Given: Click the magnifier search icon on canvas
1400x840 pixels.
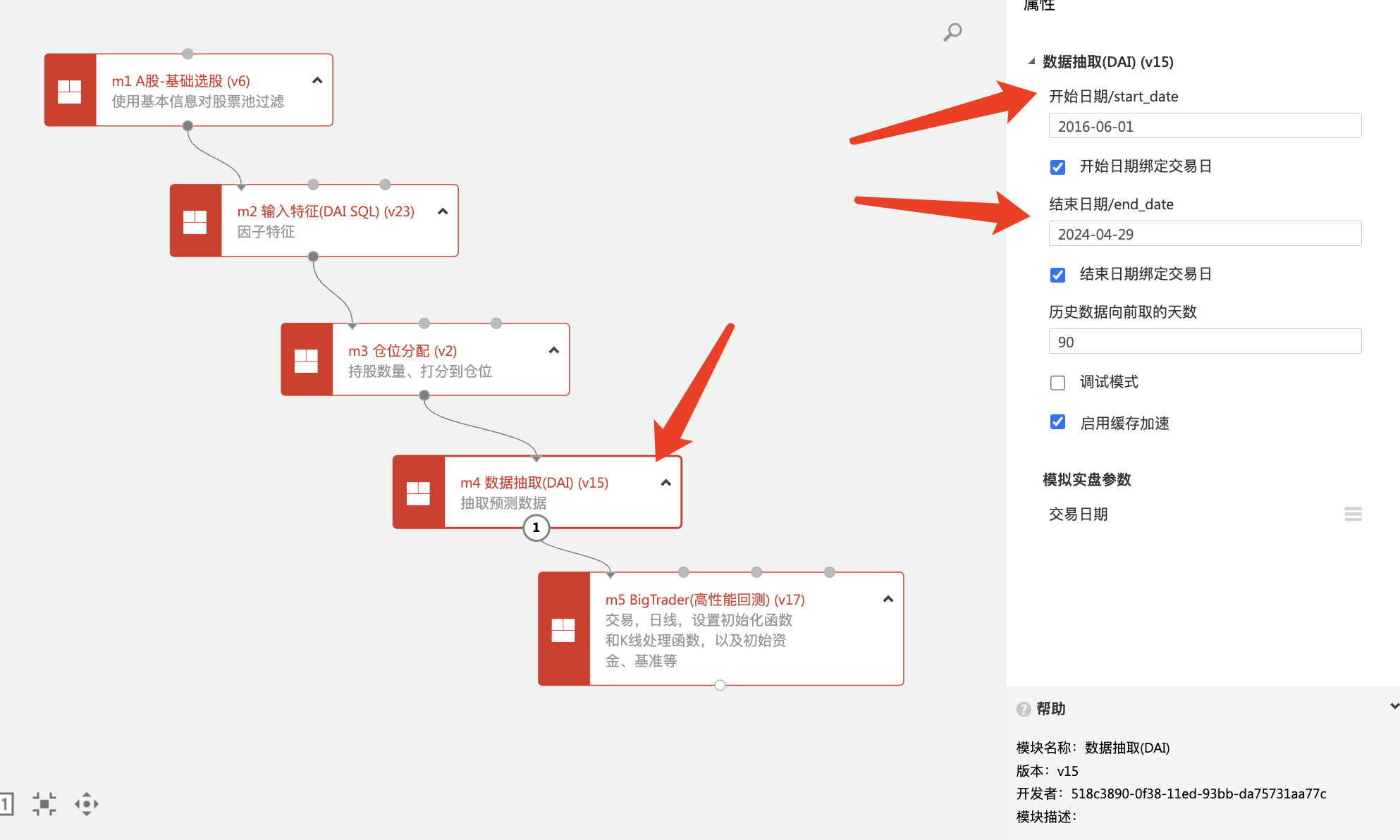Looking at the screenshot, I should 952,32.
